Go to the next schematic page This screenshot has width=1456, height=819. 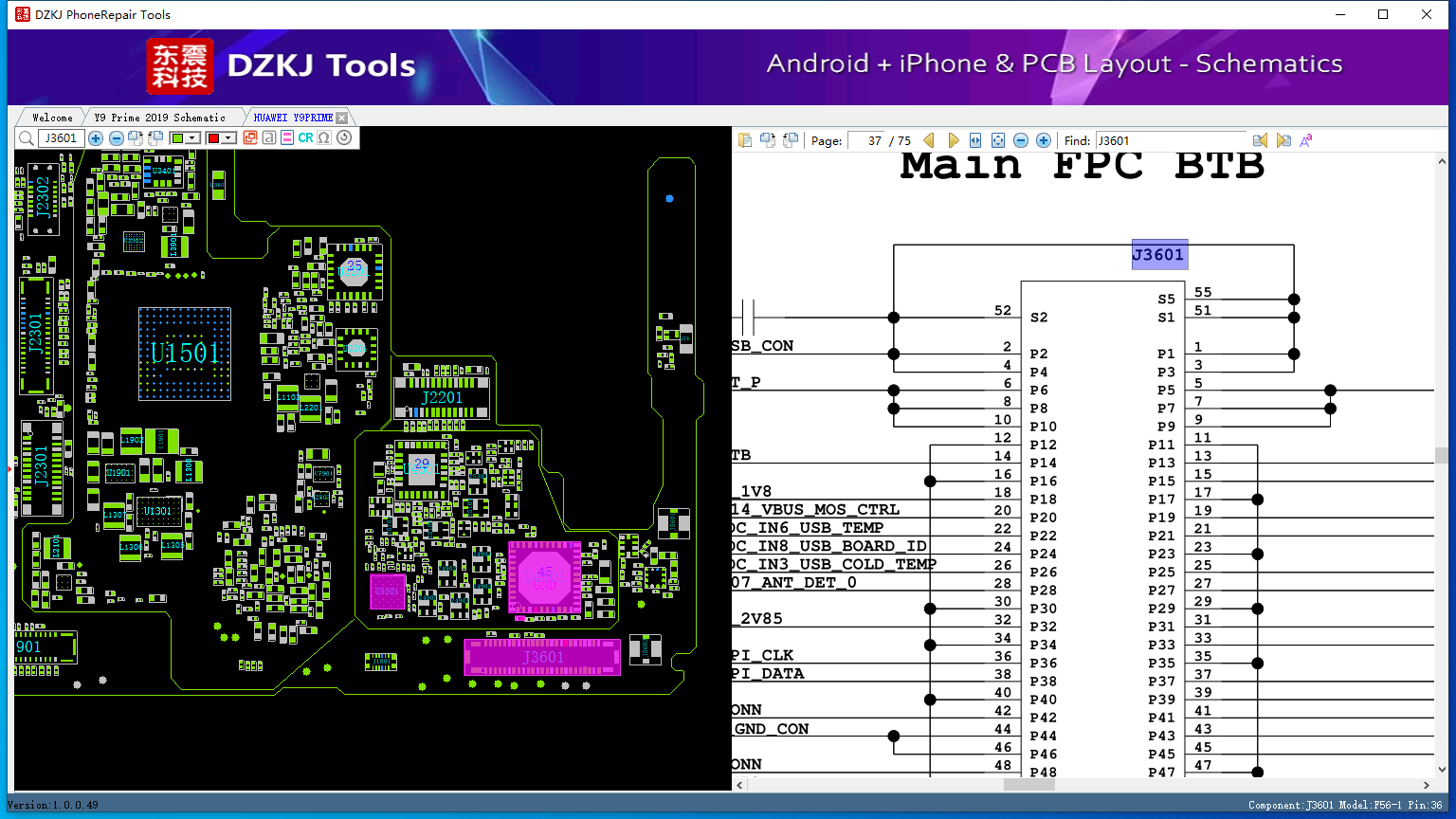pos(954,140)
